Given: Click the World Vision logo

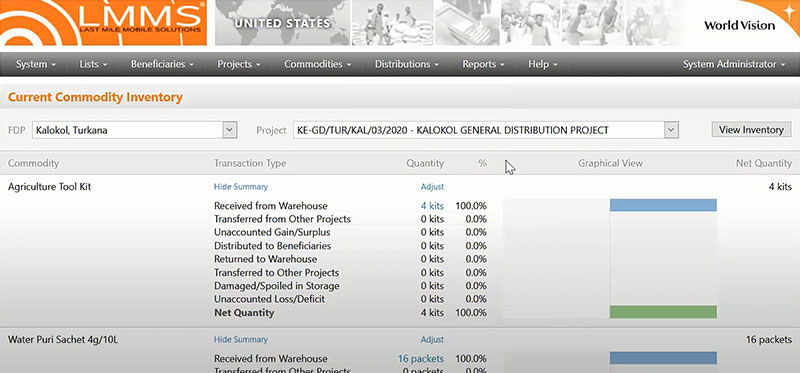Looking at the screenshot, I should point(739,25).
